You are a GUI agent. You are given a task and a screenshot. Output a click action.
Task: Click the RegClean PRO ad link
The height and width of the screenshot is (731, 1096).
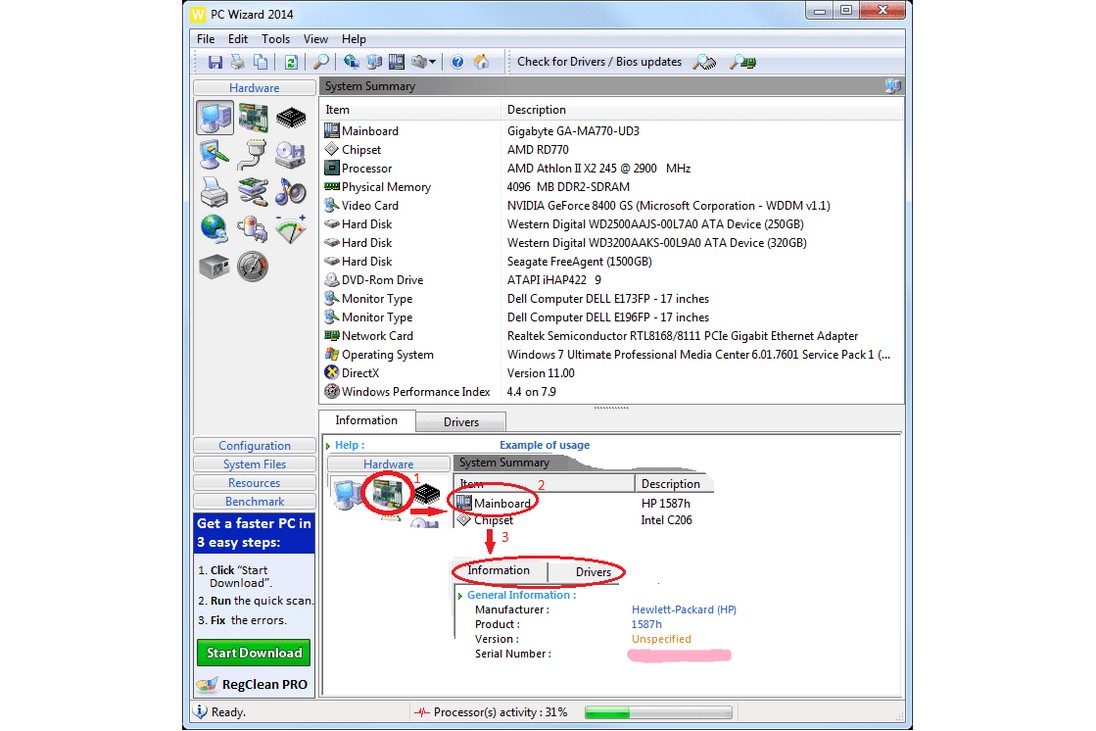coord(253,684)
